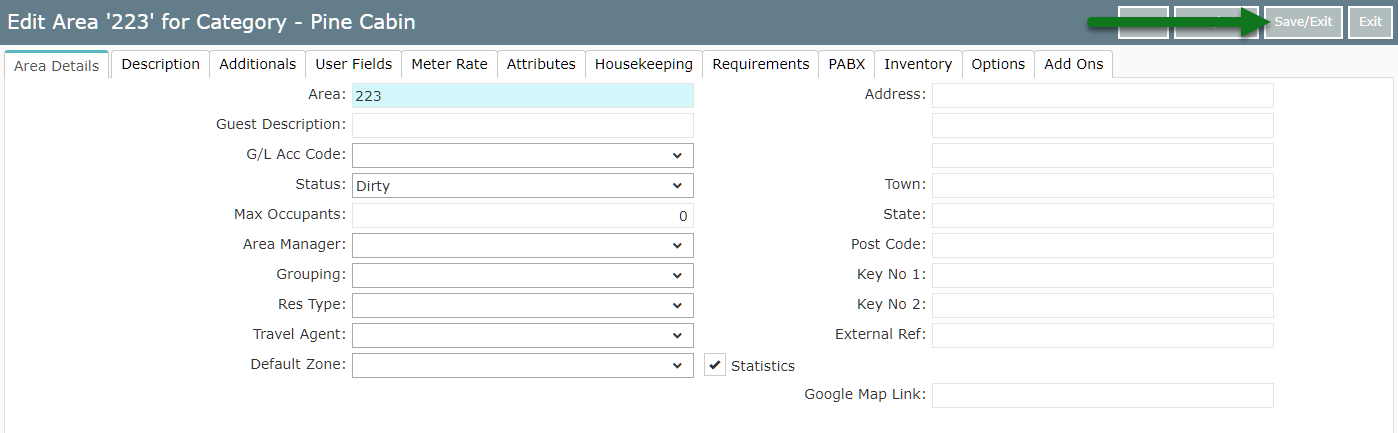Expand the Status dropdown showing Dirty
This screenshot has width=1398, height=433.
point(522,185)
